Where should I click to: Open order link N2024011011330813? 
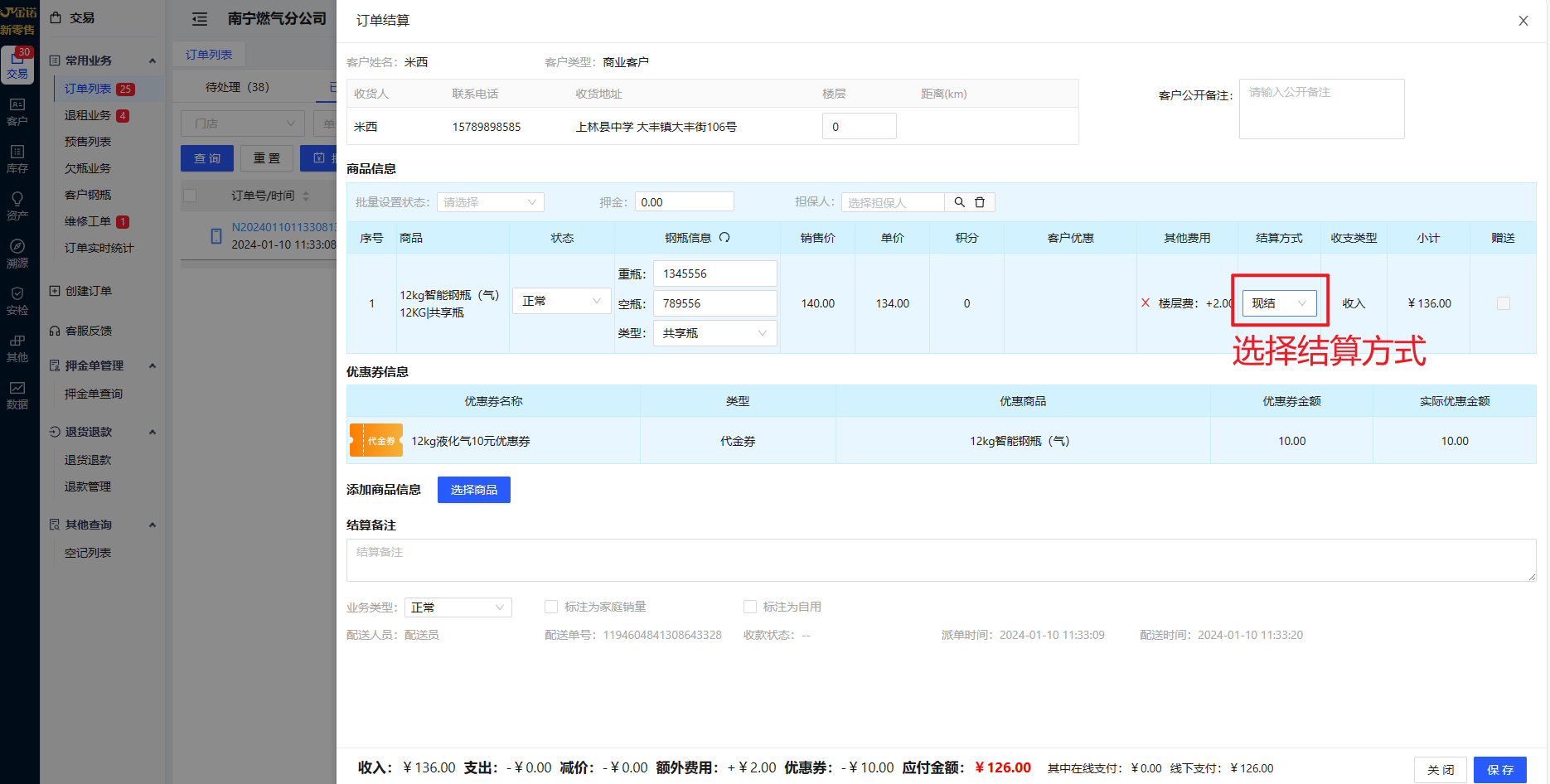[x=283, y=227]
